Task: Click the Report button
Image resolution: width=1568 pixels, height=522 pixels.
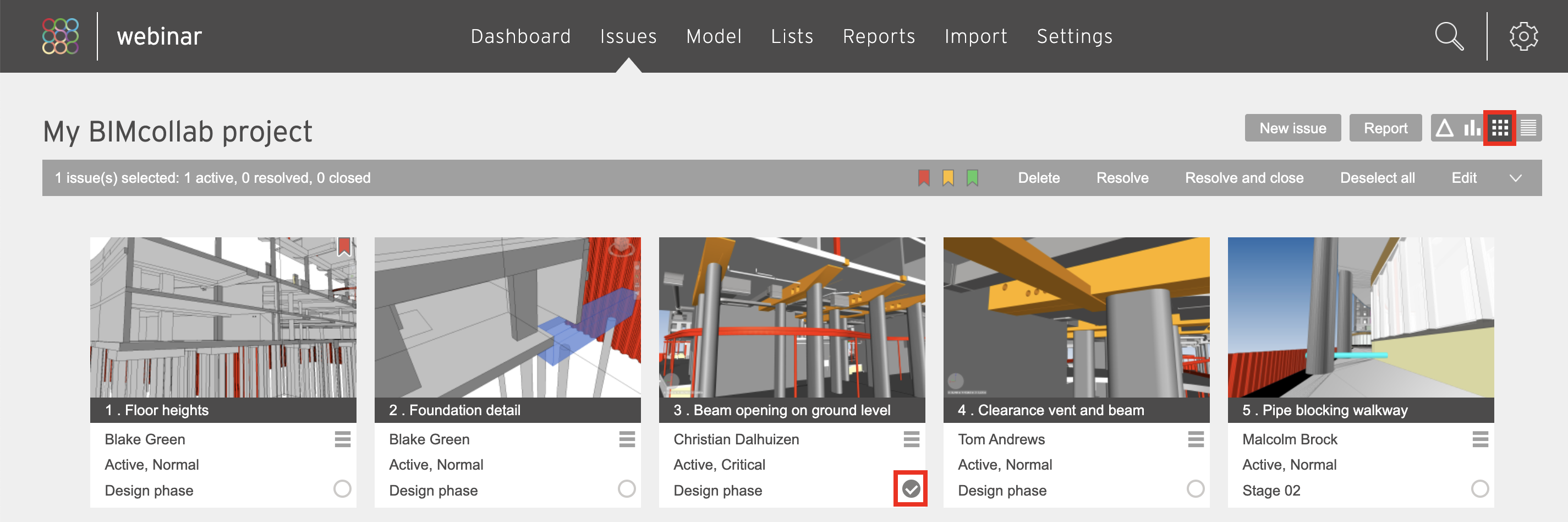Action: click(1385, 128)
